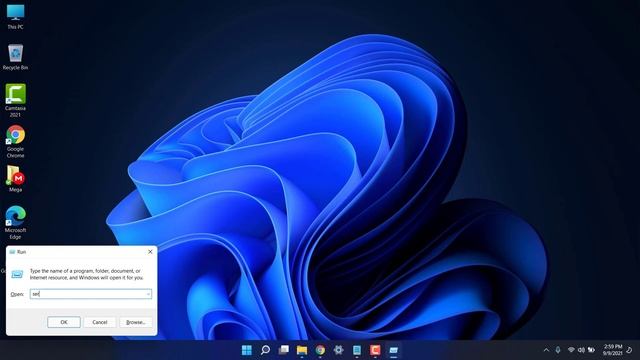Select Camtasia 2021 desktop shortcut
Image resolution: width=640 pixels, height=360 pixels.
click(16, 100)
